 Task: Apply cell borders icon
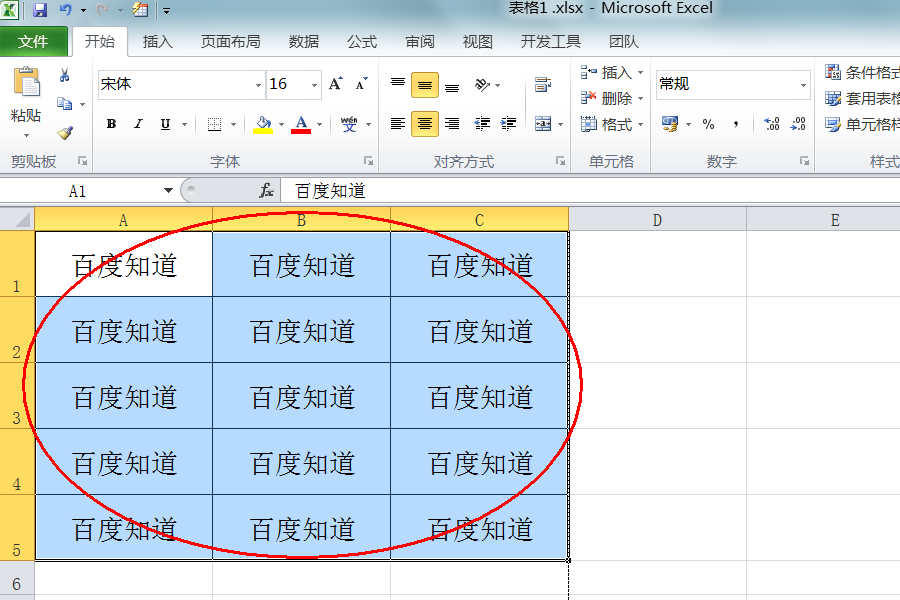click(x=214, y=124)
